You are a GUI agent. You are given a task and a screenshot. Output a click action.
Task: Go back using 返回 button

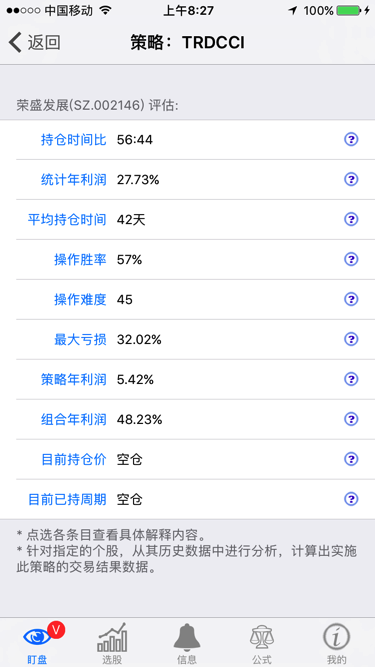coord(34,43)
